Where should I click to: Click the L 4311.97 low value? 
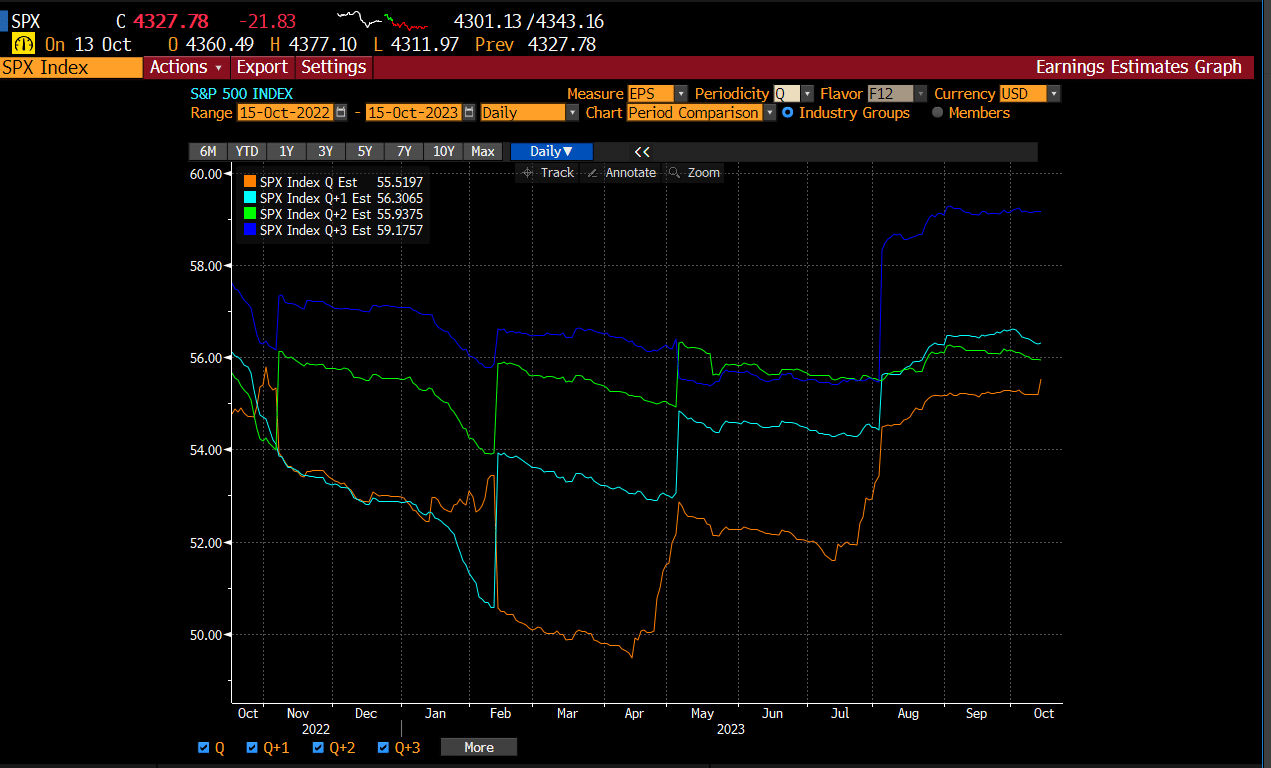[x=416, y=44]
